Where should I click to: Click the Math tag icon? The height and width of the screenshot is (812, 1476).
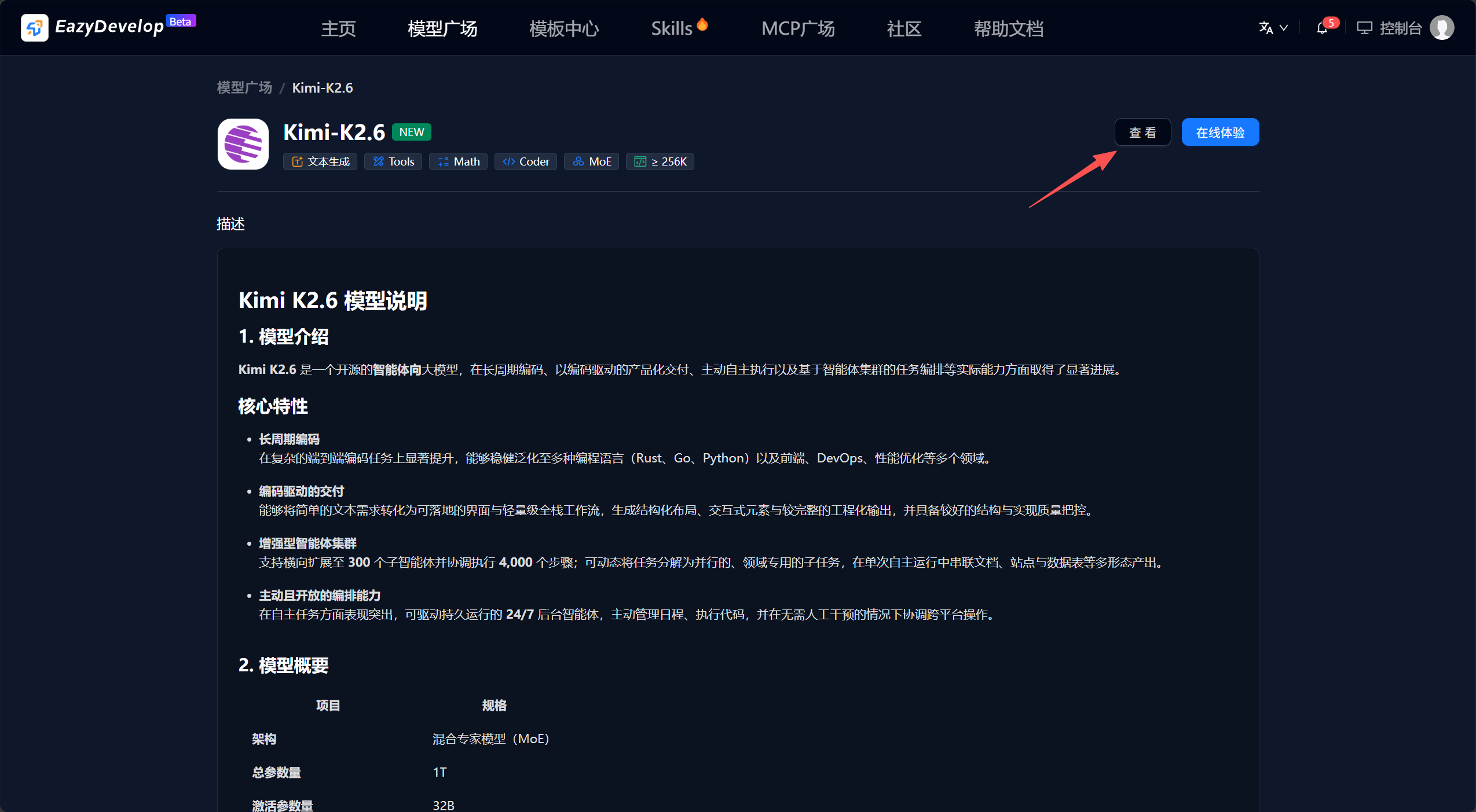[444, 161]
